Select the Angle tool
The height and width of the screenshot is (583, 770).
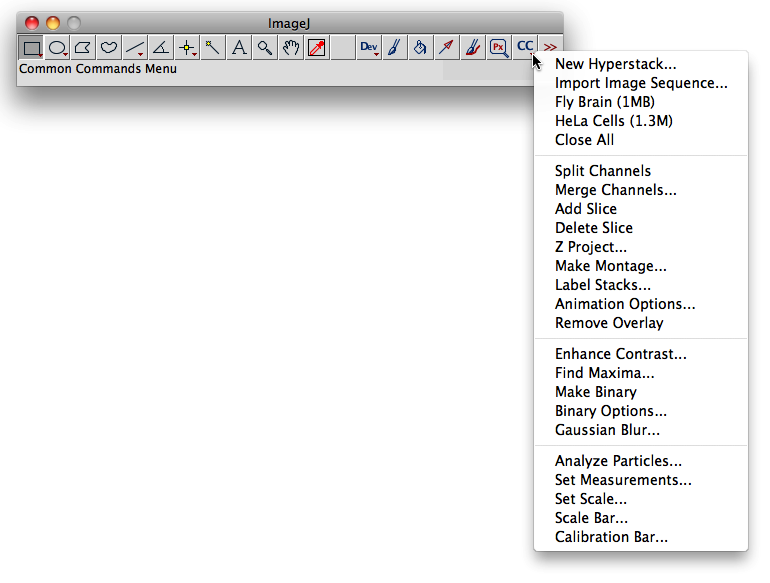click(162, 48)
